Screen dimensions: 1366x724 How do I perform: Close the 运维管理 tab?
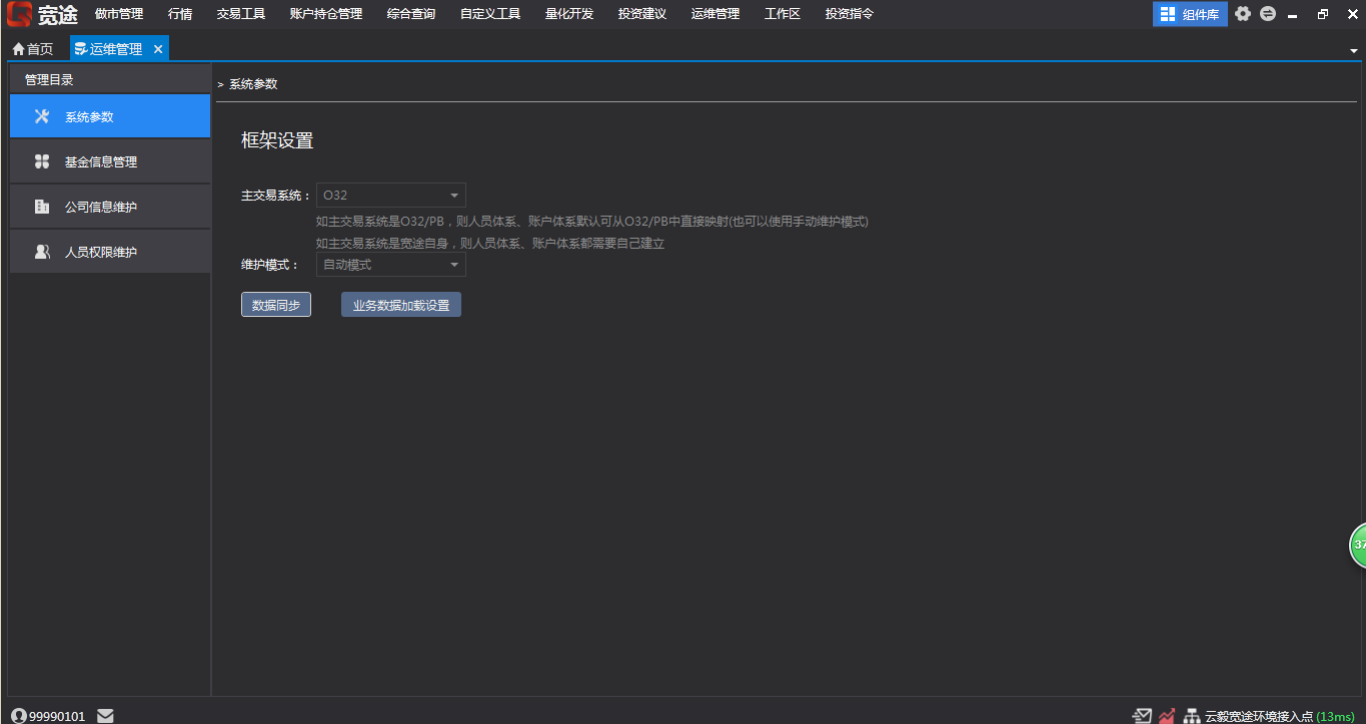click(x=158, y=49)
